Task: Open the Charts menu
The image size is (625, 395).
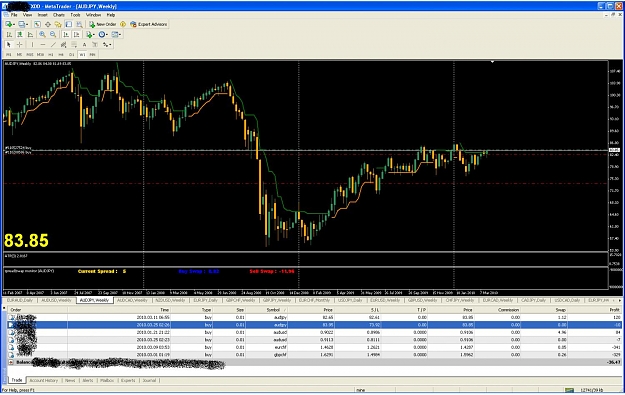Action: pos(59,15)
